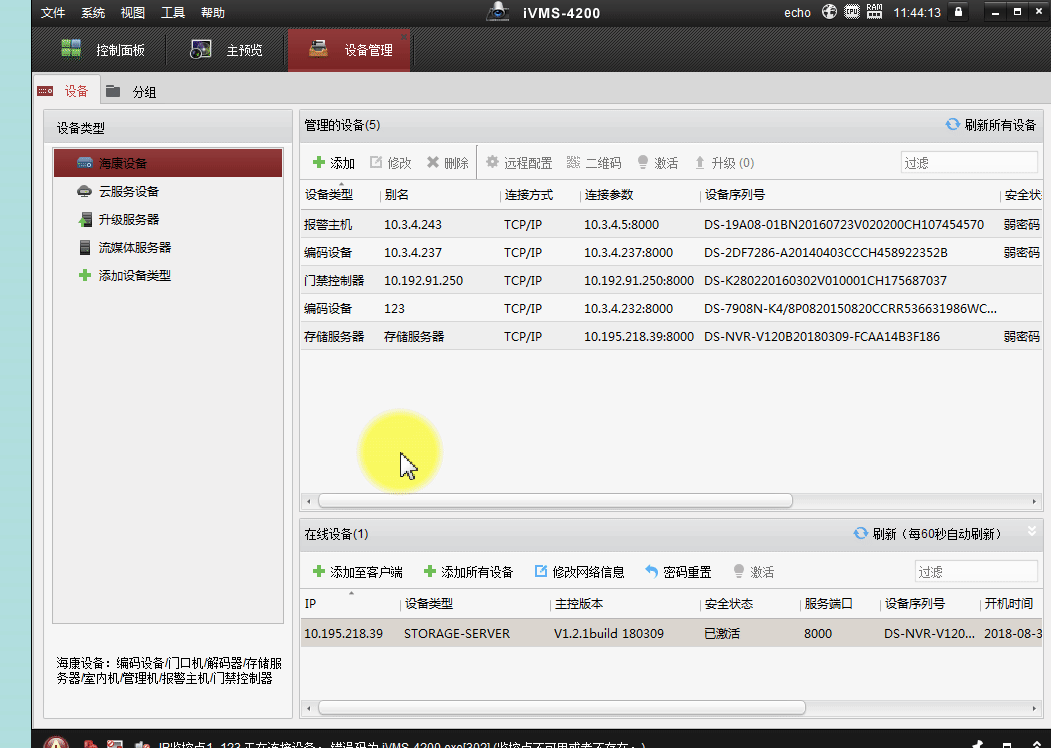This screenshot has width=1051, height=748.
Task: Click 添加至客户端 in the online devices panel
Action: pyautogui.click(x=363, y=571)
